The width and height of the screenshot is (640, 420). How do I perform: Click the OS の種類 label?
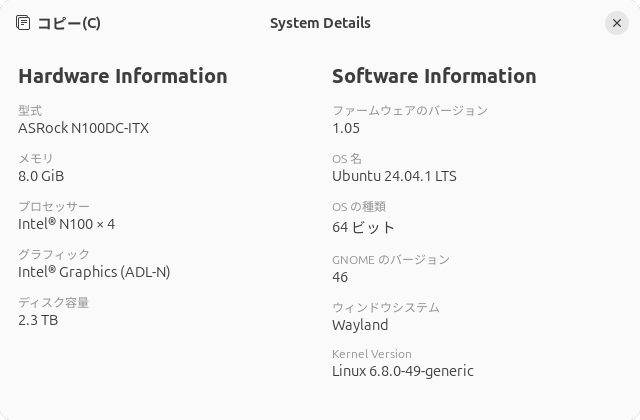pyautogui.click(x=359, y=207)
